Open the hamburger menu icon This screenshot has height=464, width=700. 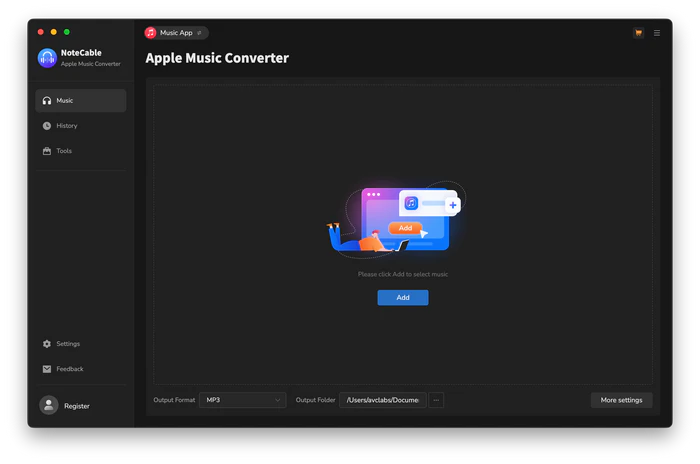coord(657,33)
